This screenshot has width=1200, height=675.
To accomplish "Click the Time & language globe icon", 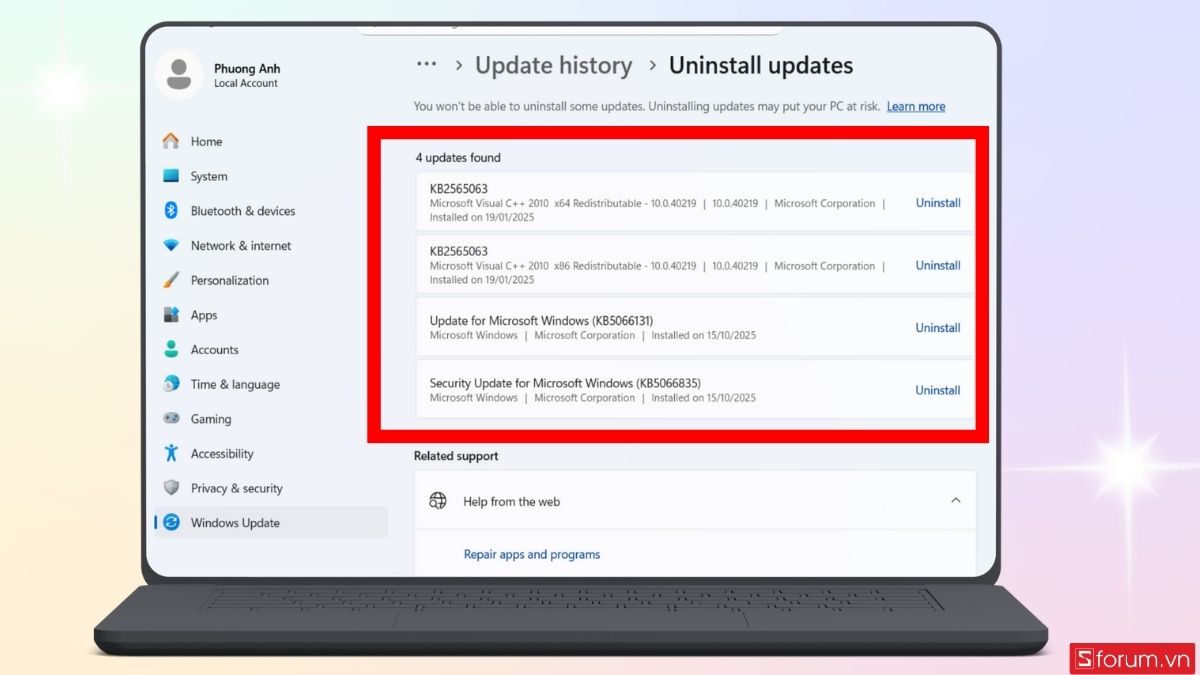I will 171,384.
